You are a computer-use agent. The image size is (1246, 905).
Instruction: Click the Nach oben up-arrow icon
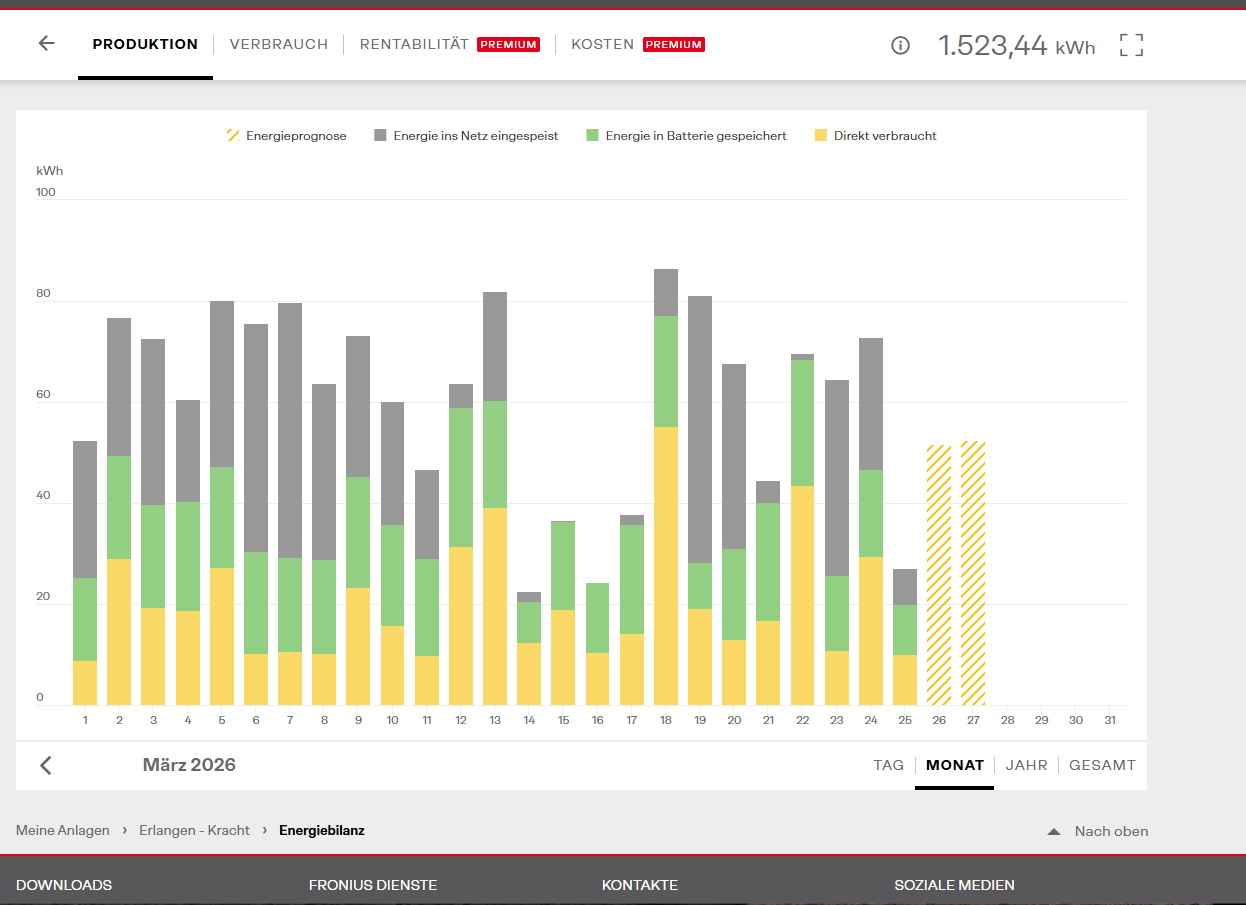(1053, 831)
